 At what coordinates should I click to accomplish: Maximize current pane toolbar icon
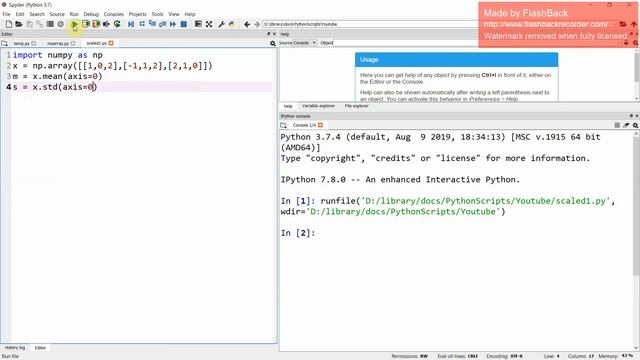point(209,24)
